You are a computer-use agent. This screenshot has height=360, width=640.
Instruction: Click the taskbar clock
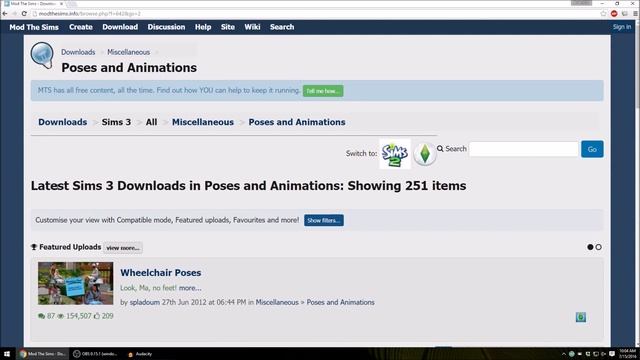628,354
